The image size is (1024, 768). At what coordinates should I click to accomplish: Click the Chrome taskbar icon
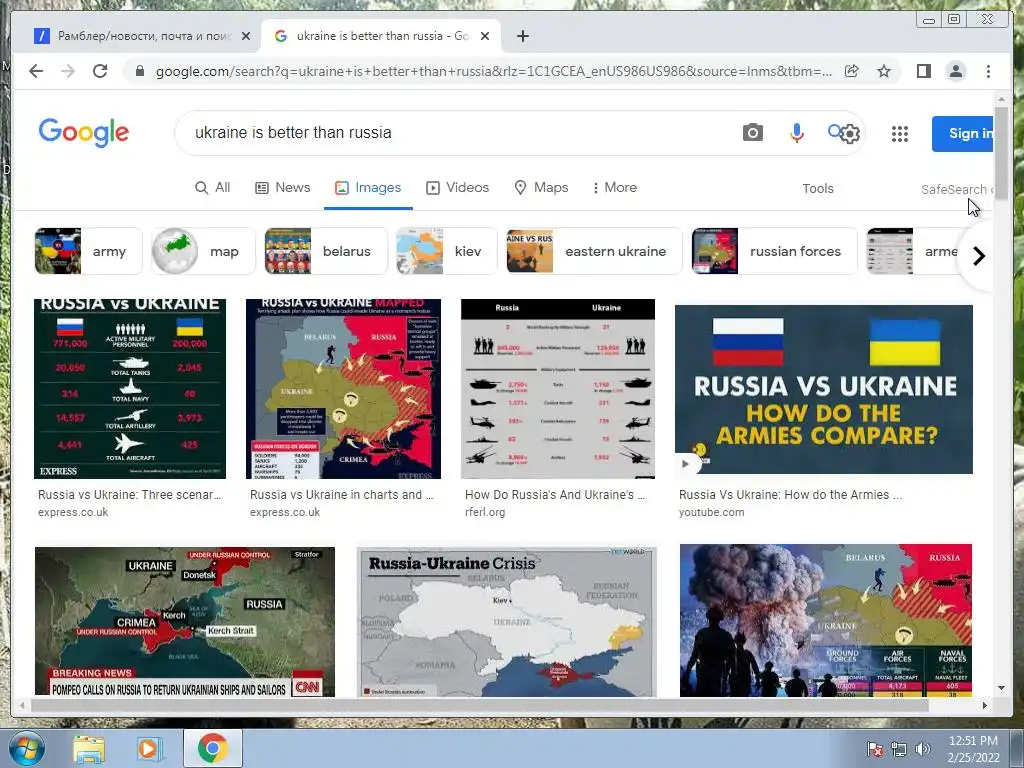[212, 748]
